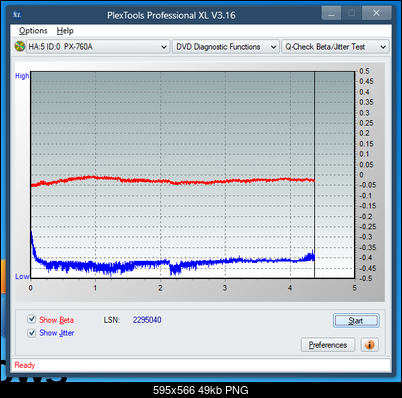
Task: Click the Low jitter axis label
Action: tap(22, 276)
